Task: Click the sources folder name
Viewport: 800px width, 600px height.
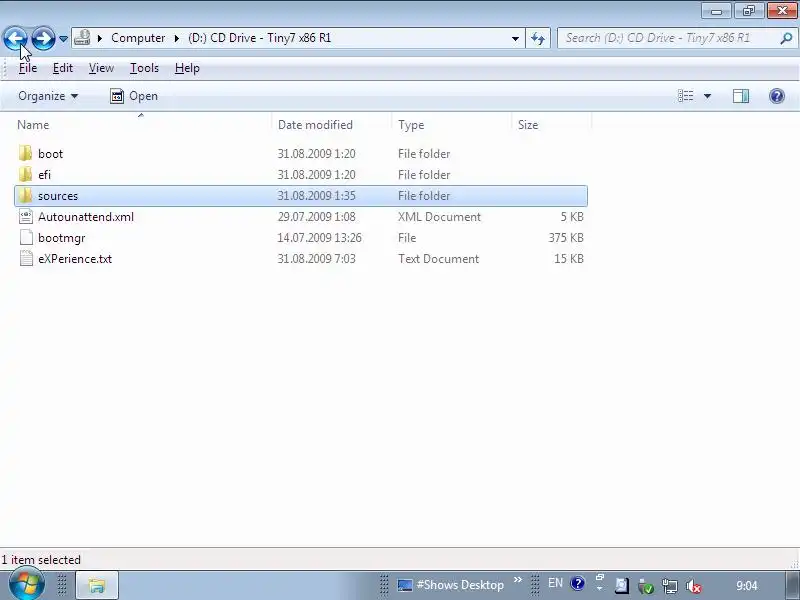Action: (x=58, y=196)
